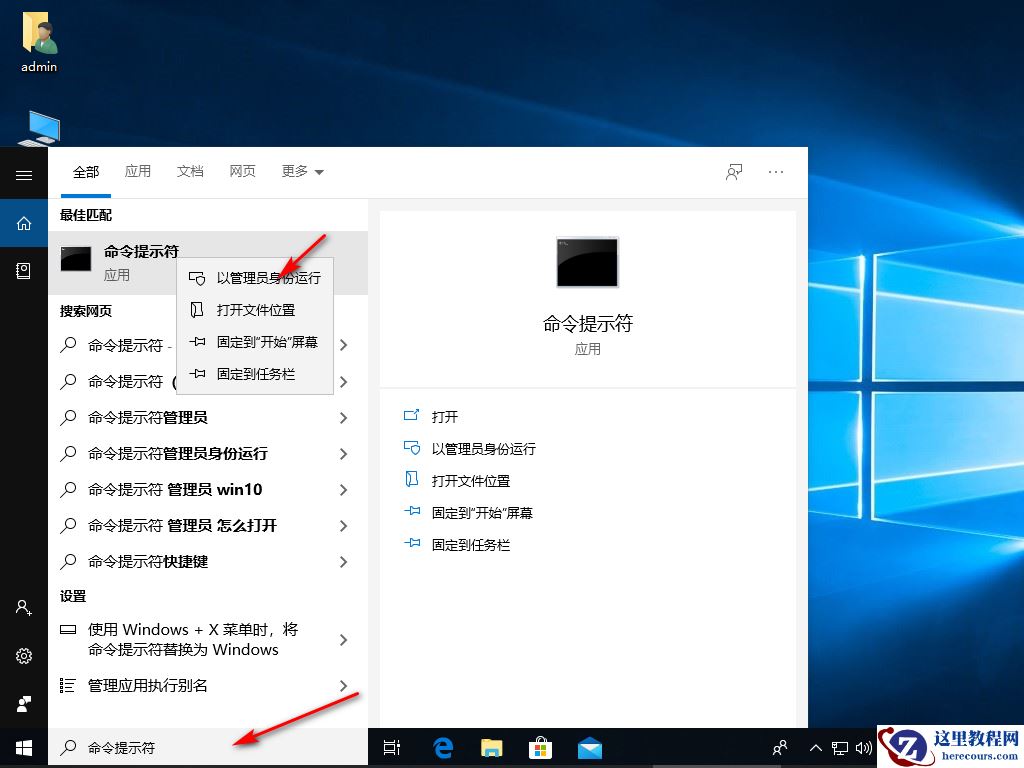
Task: Choose 以管理员身份运行 from the context menu
Action: point(270,278)
